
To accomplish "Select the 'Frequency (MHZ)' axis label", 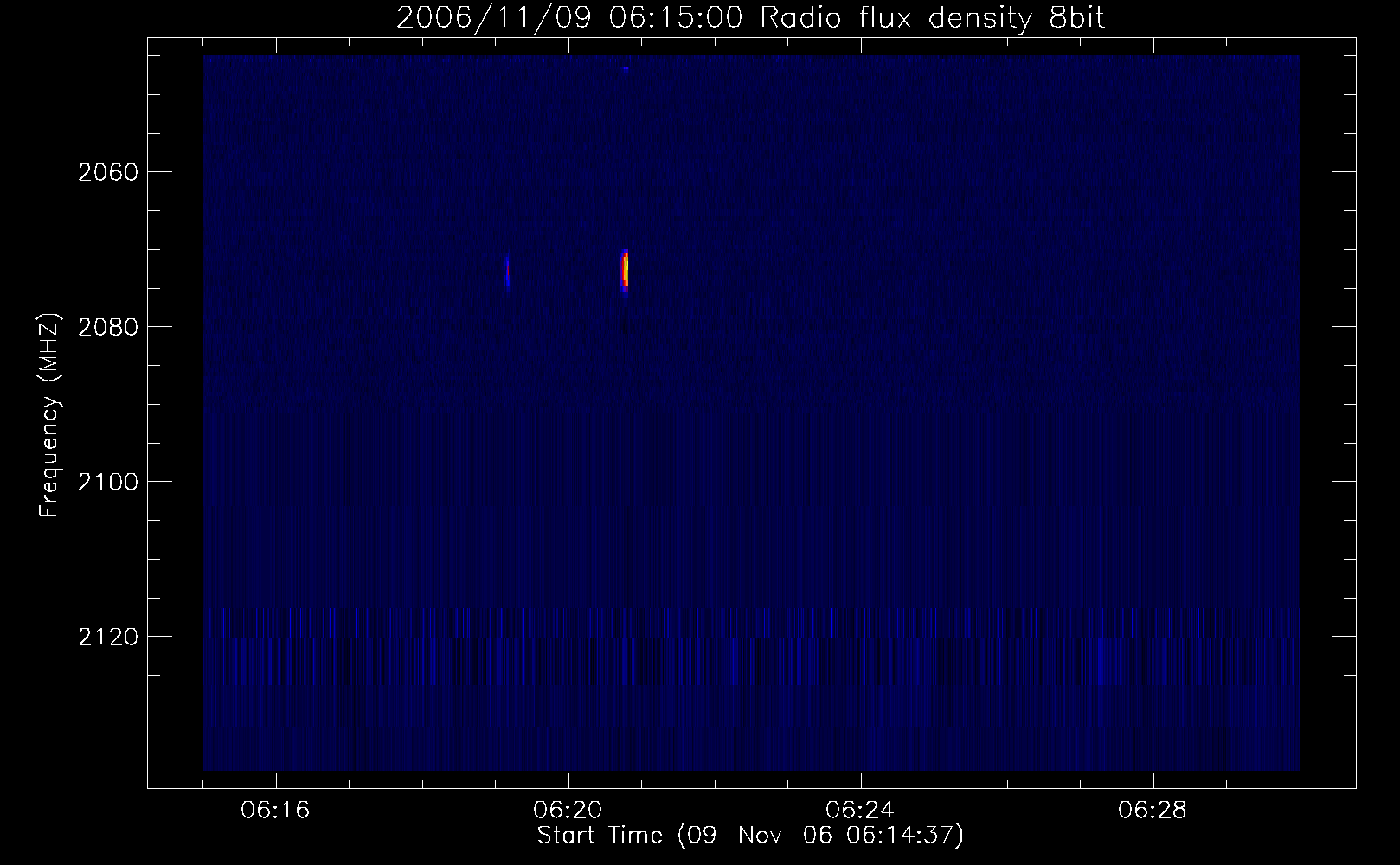I will tap(48, 416).
